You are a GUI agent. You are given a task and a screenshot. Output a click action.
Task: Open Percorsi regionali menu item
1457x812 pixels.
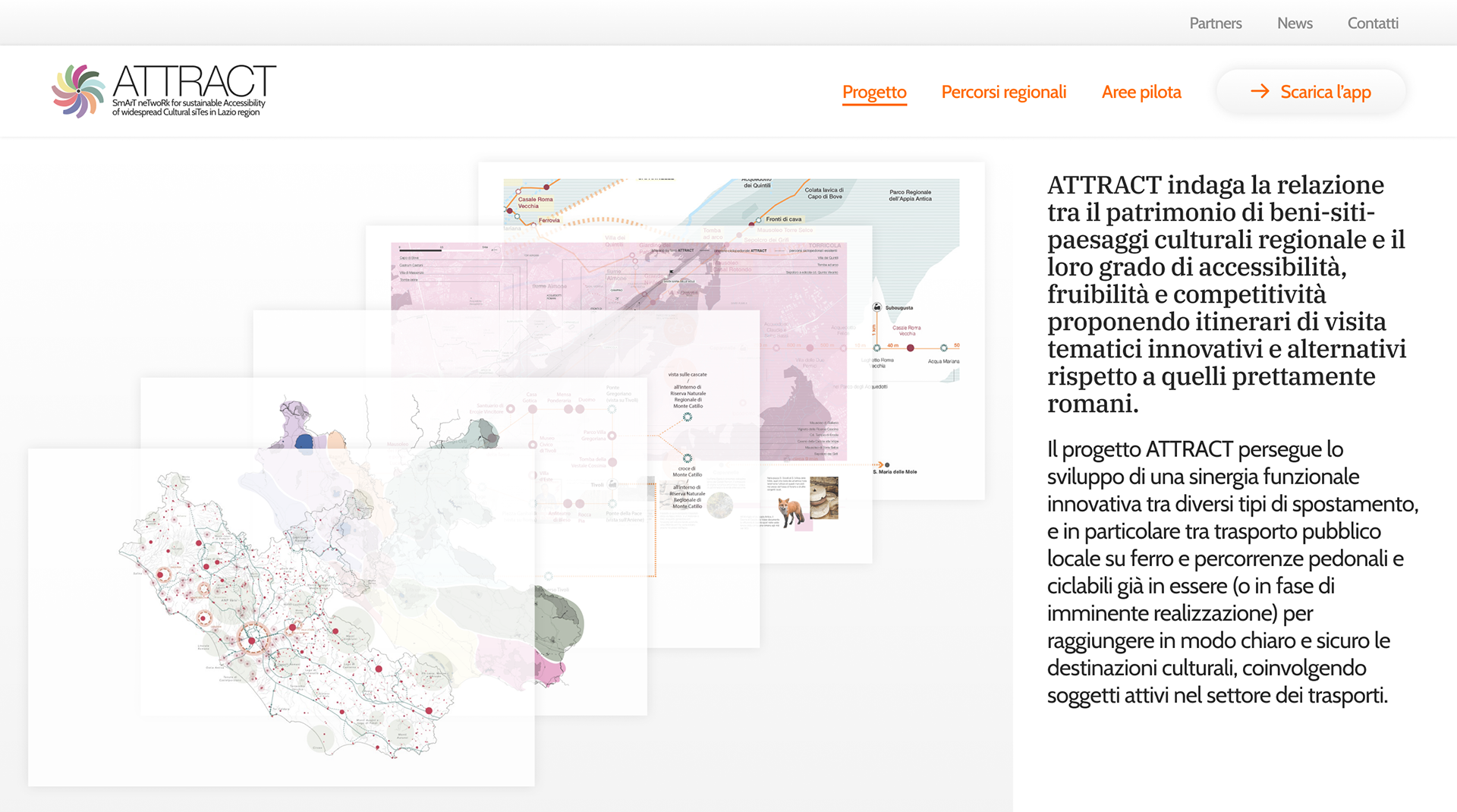pyautogui.click(x=1003, y=92)
